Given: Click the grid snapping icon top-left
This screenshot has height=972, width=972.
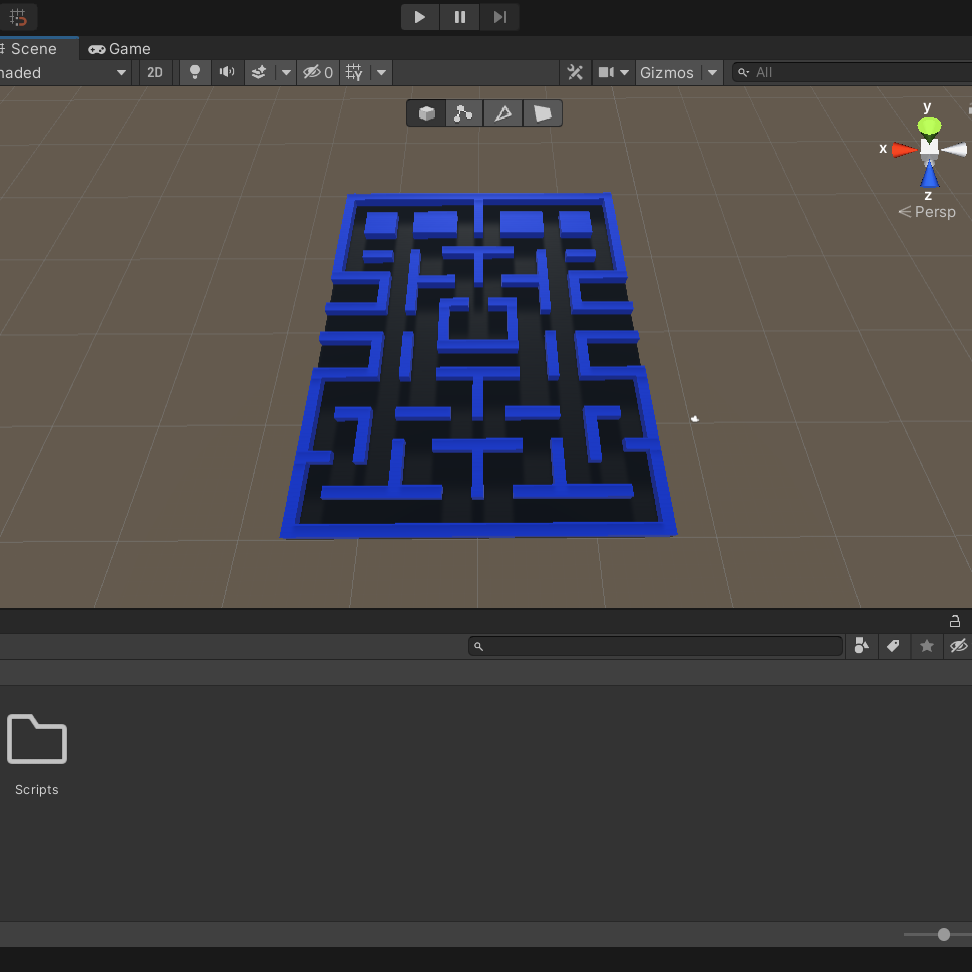Looking at the screenshot, I should pos(18,17).
